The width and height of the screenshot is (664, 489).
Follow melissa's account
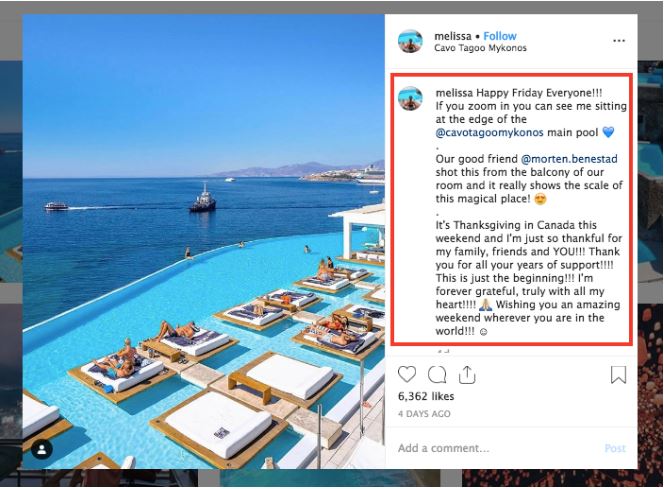[500, 36]
